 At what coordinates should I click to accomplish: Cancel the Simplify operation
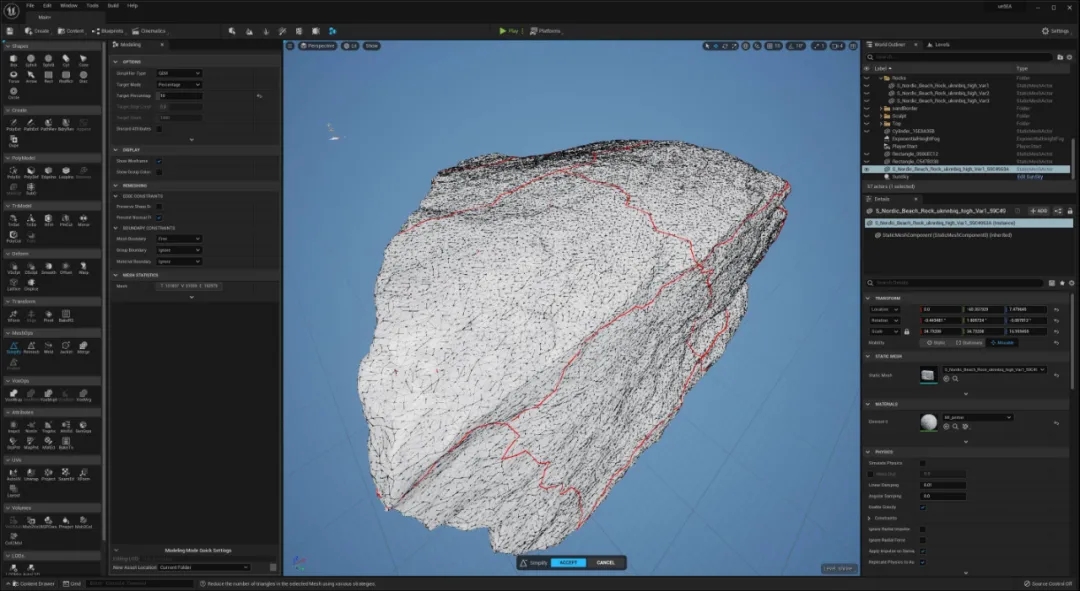tap(605, 563)
